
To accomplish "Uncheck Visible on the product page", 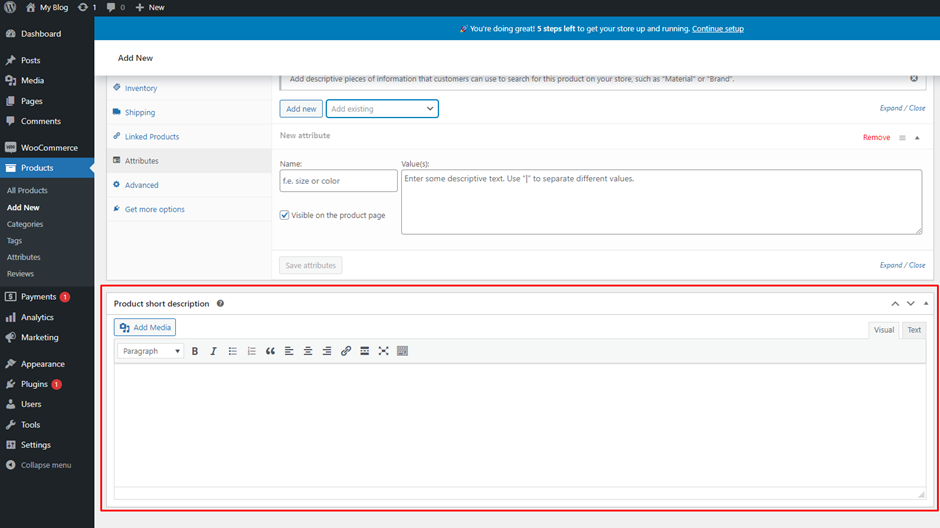I will (285, 215).
